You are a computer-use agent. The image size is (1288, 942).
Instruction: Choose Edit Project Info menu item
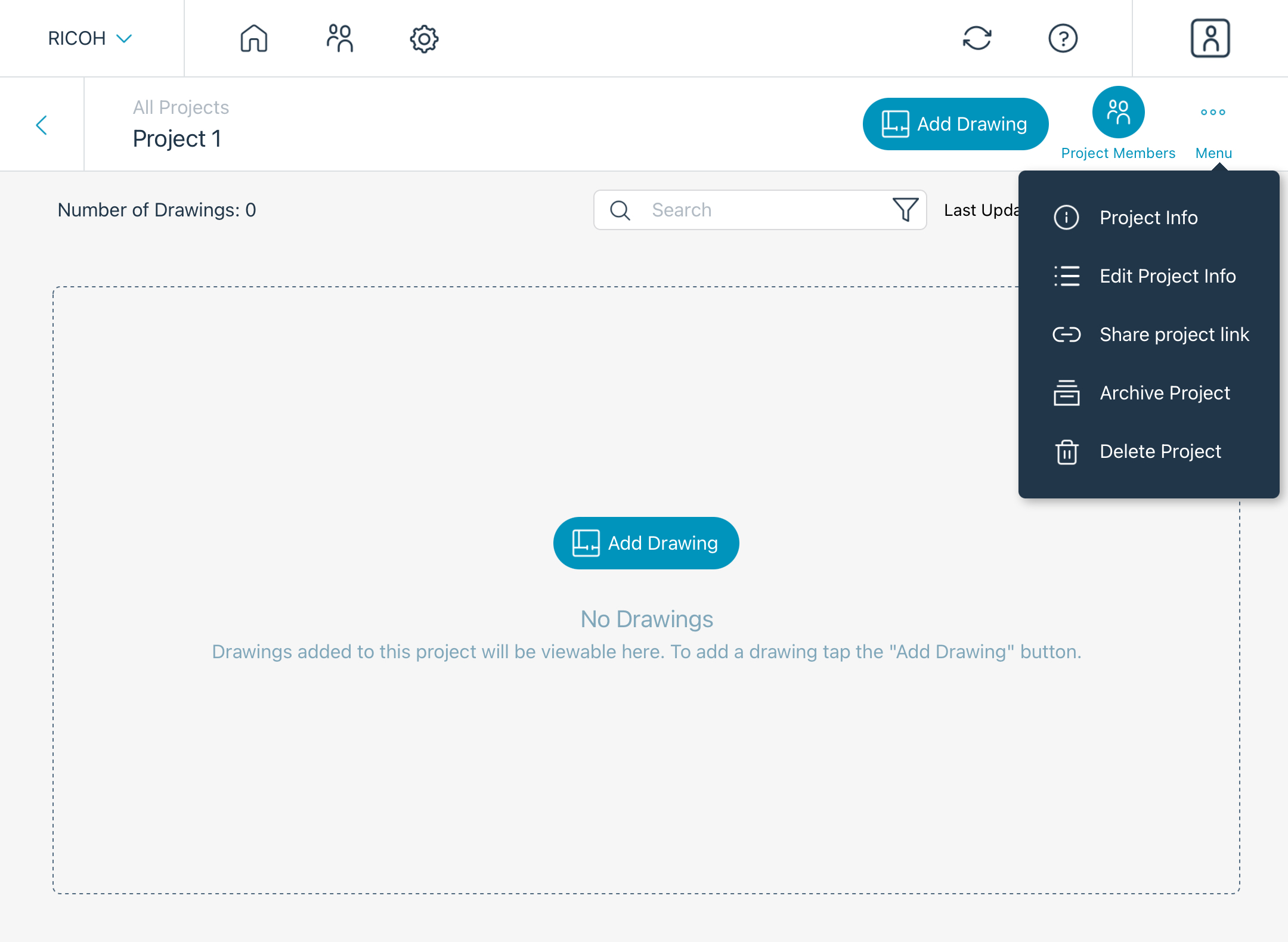[1167, 276]
